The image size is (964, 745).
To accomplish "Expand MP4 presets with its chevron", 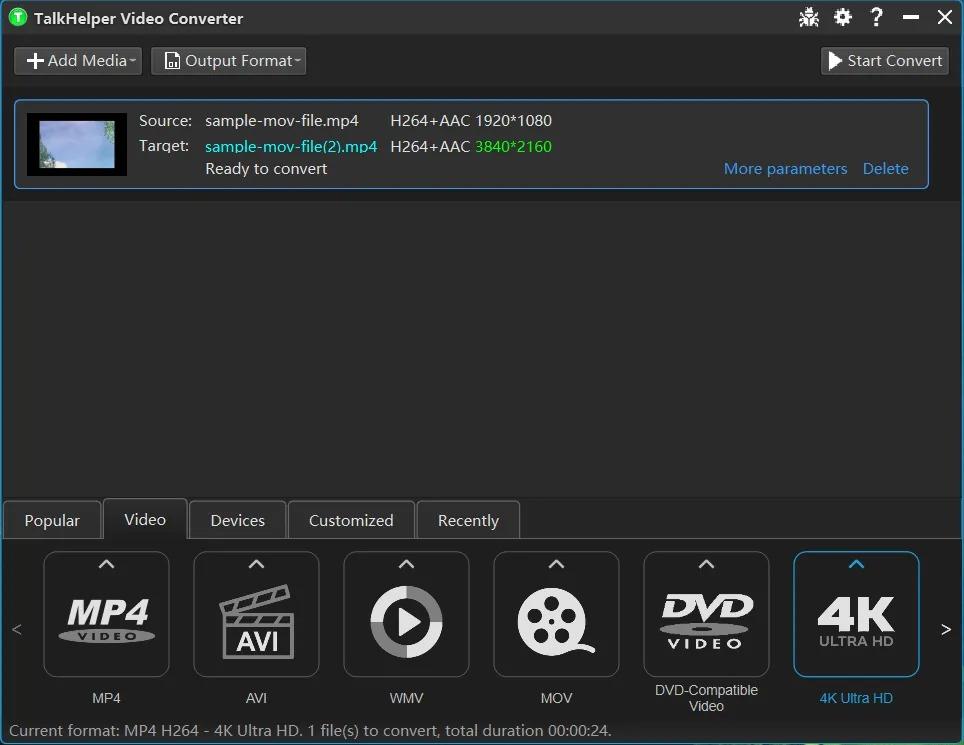I will (x=106, y=564).
